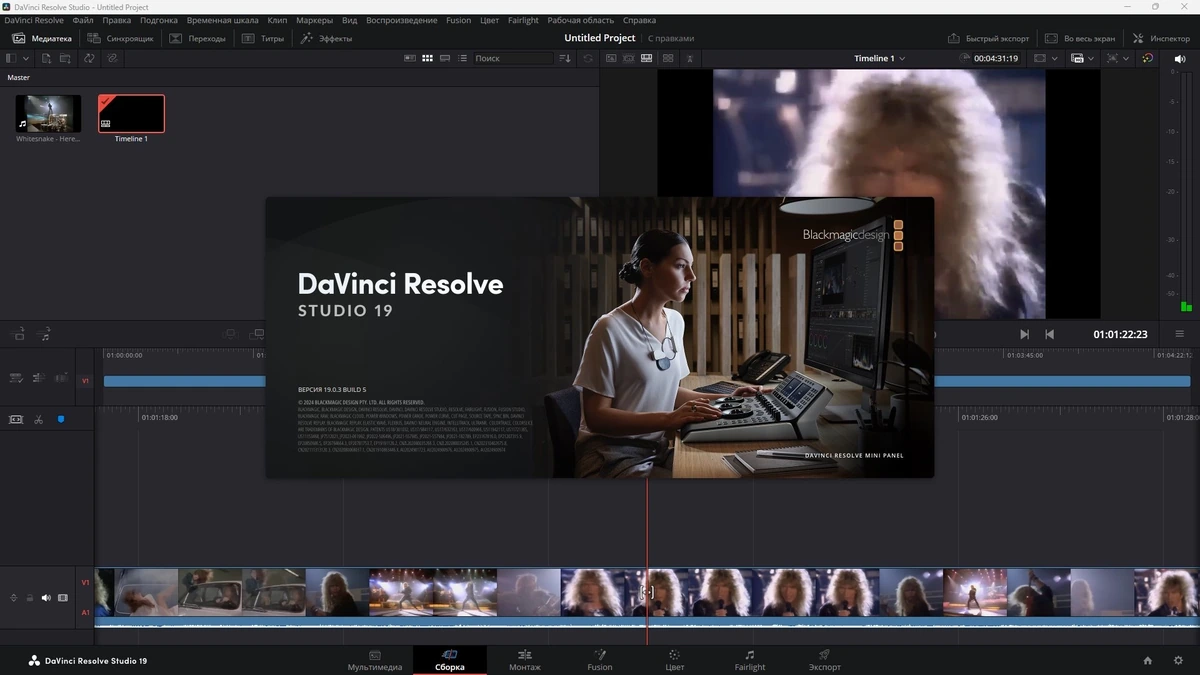Click the Поиск search field
The height and width of the screenshot is (675, 1200).
tap(513, 58)
